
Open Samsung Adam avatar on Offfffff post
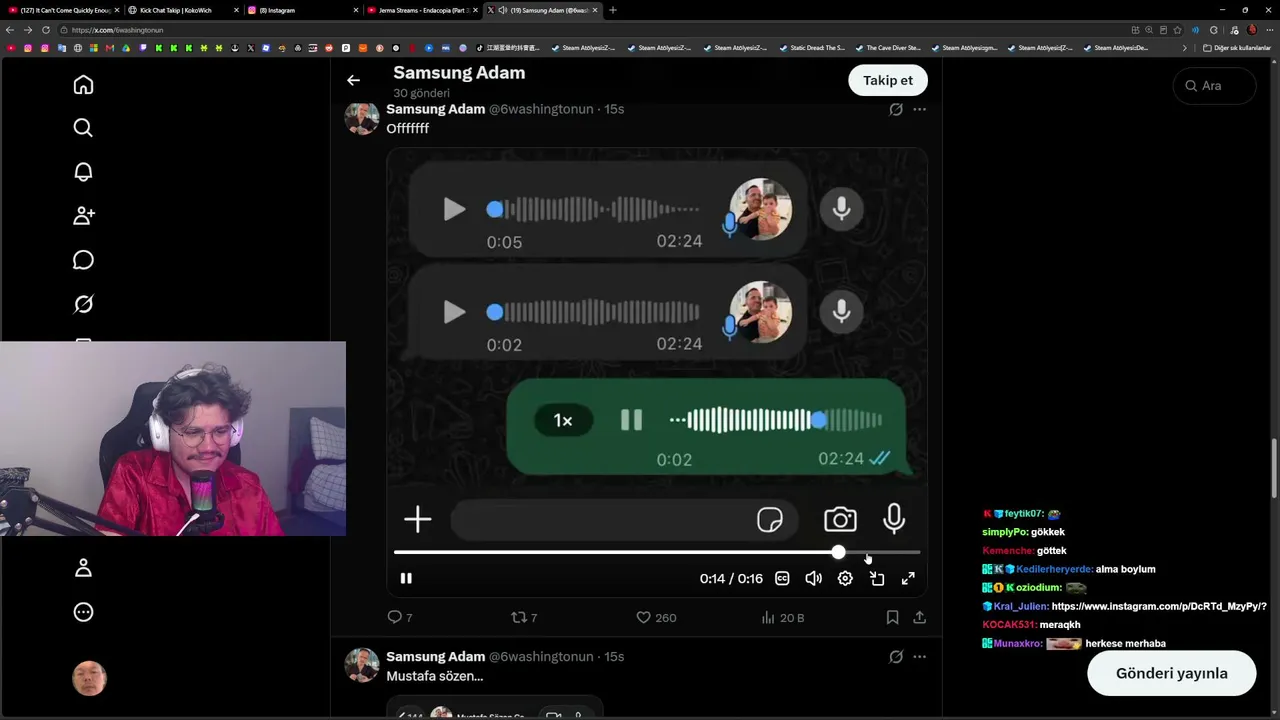tap(362, 117)
